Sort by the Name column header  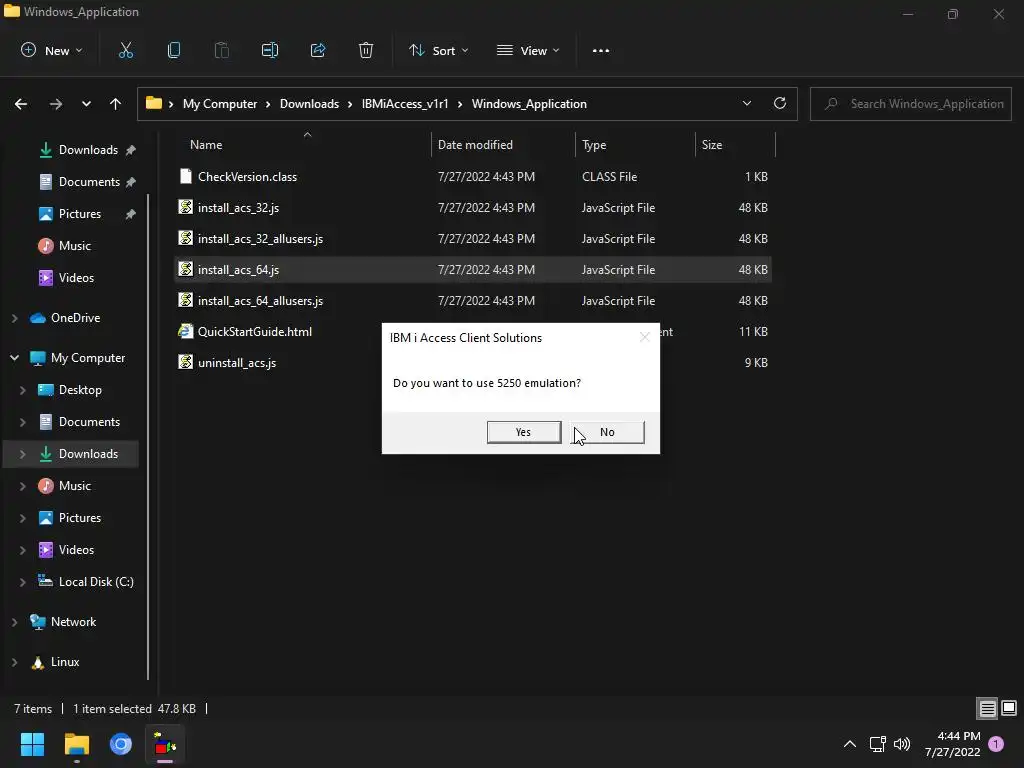pyautogui.click(x=206, y=145)
